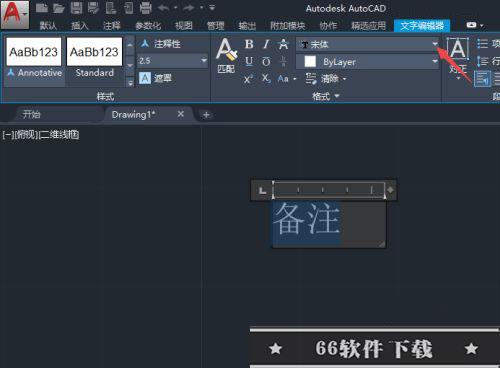Click the Plot printer icon in quick access toolbar
Screen dimensions: 500x368
click(146, 8)
